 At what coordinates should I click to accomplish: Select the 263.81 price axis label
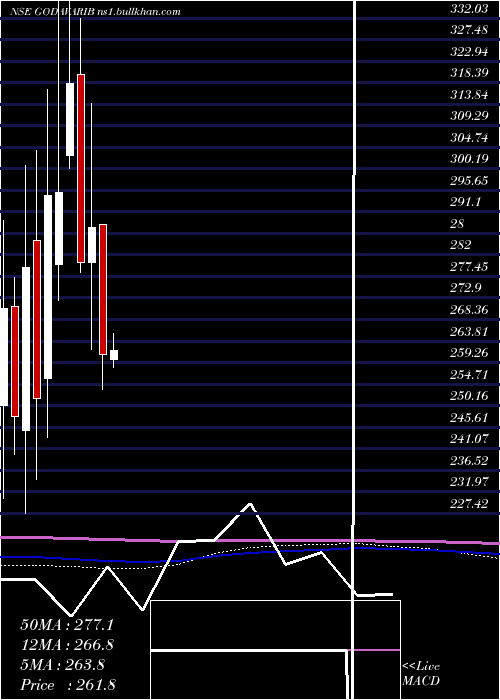click(469, 332)
